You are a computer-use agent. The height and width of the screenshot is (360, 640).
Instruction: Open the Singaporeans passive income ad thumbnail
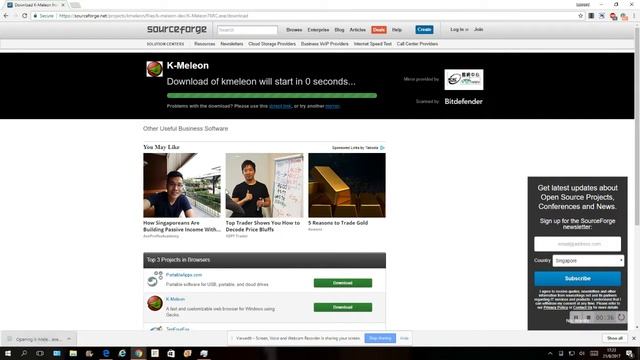(182, 185)
